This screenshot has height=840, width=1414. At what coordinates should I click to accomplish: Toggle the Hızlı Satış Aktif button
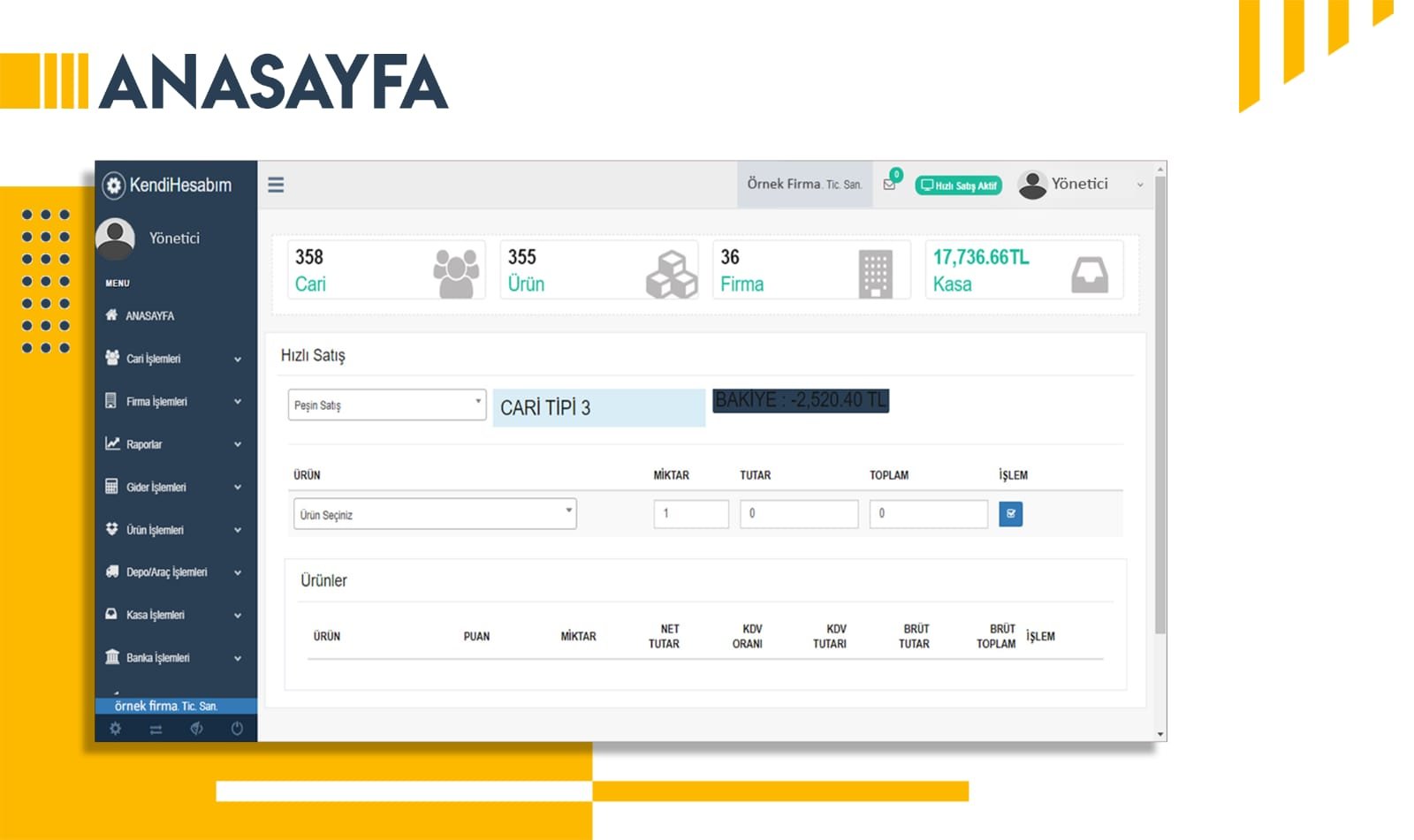tap(958, 185)
